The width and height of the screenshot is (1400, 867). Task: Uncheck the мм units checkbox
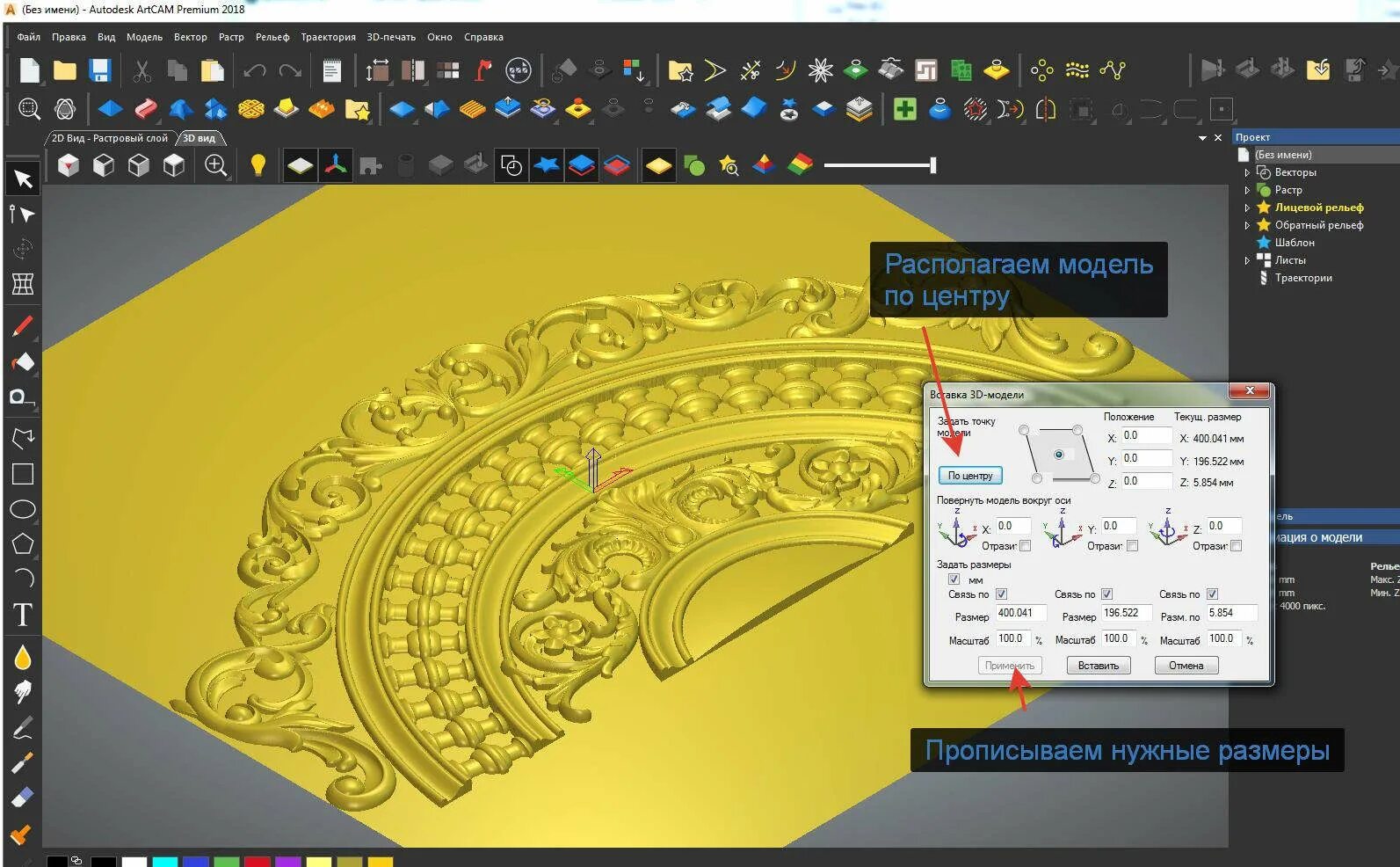point(954,579)
